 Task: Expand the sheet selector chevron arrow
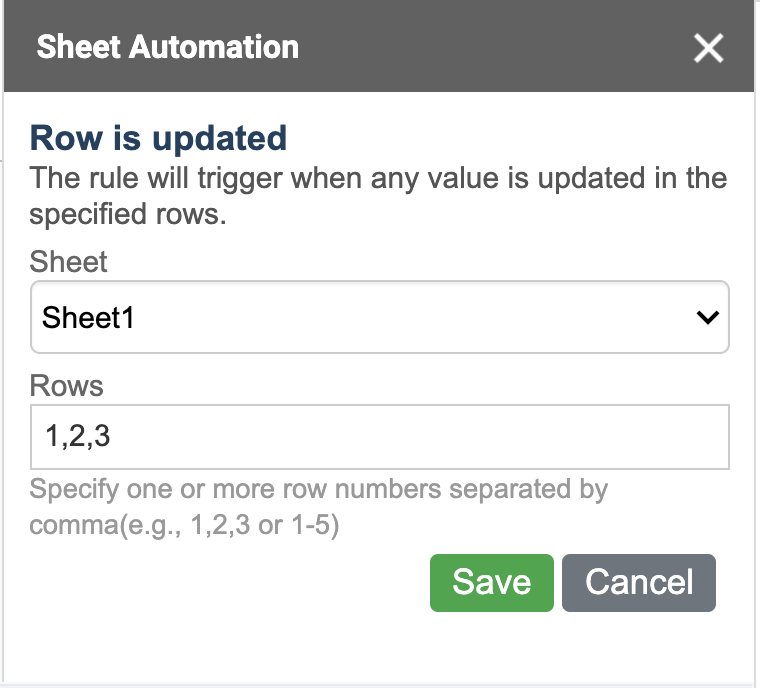point(707,318)
